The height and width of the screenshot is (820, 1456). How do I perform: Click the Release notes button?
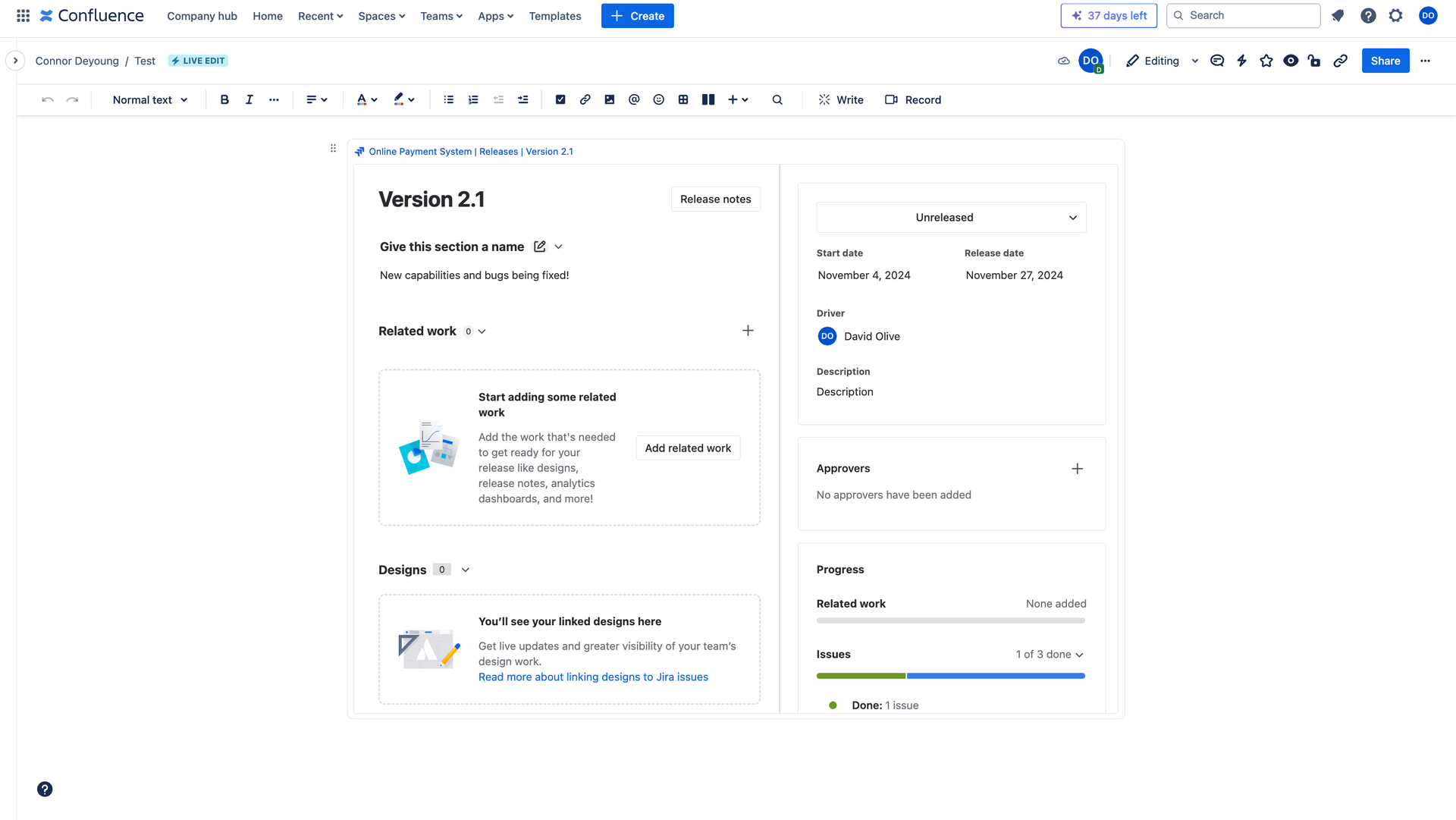click(715, 199)
